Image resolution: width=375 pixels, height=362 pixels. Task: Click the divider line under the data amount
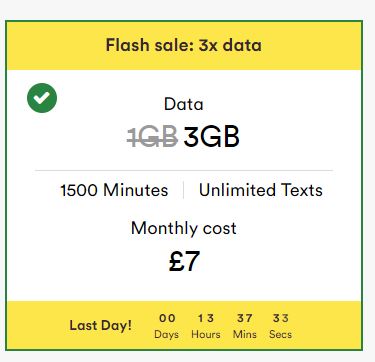184,170
